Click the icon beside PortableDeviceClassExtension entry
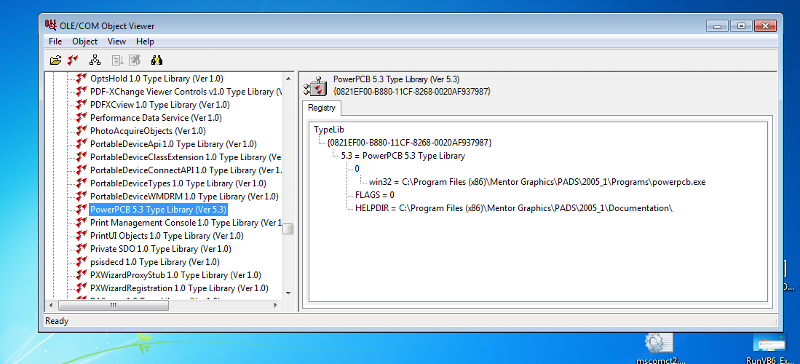Screen dimensions: 800x364 click(x=81, y=157)
